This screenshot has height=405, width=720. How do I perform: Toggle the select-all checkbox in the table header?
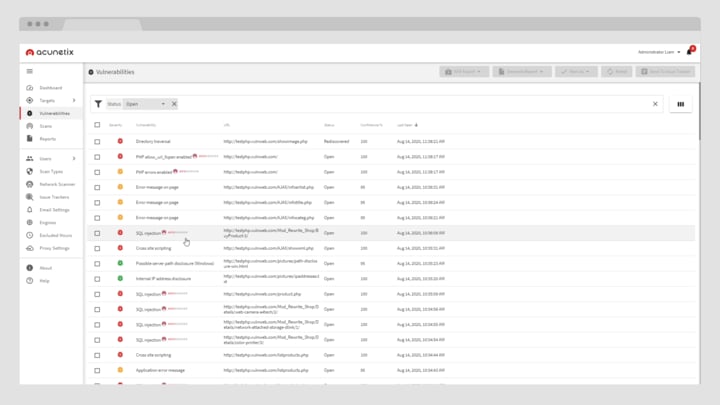97,125
